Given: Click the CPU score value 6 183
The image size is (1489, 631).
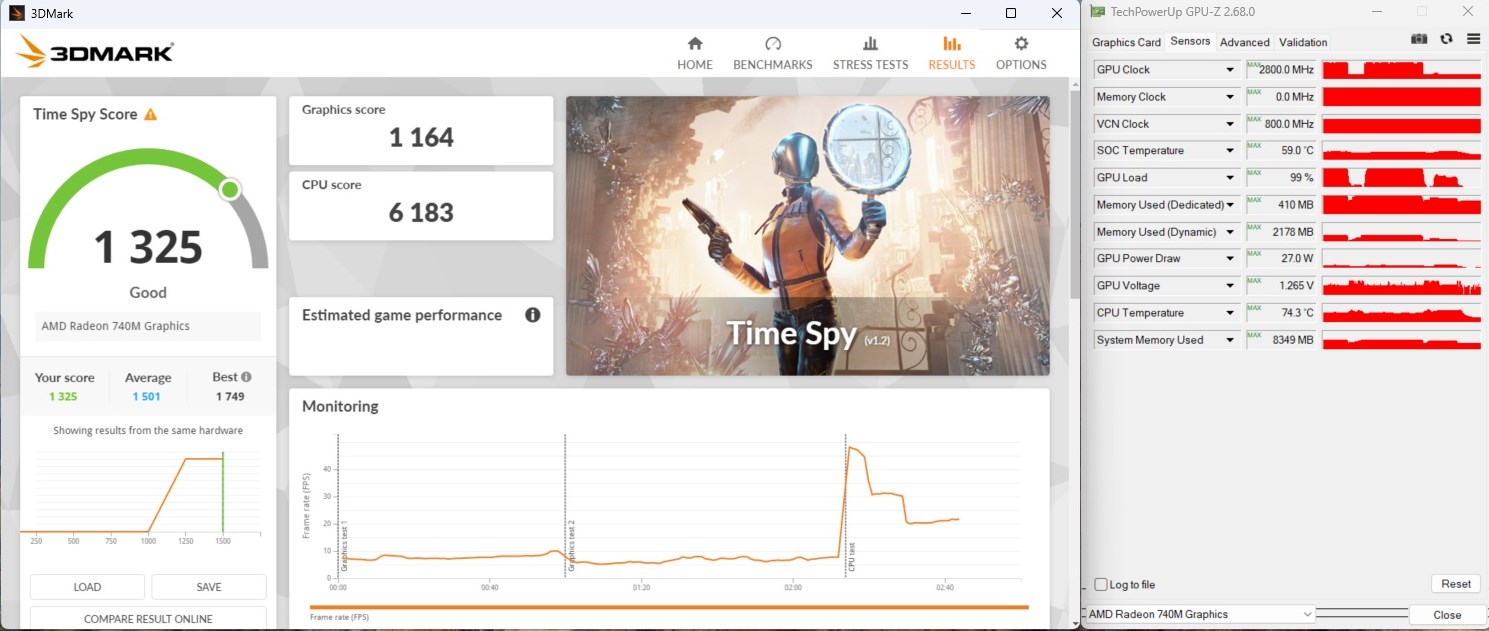Looking at the screenshot, I should (421, 213).
